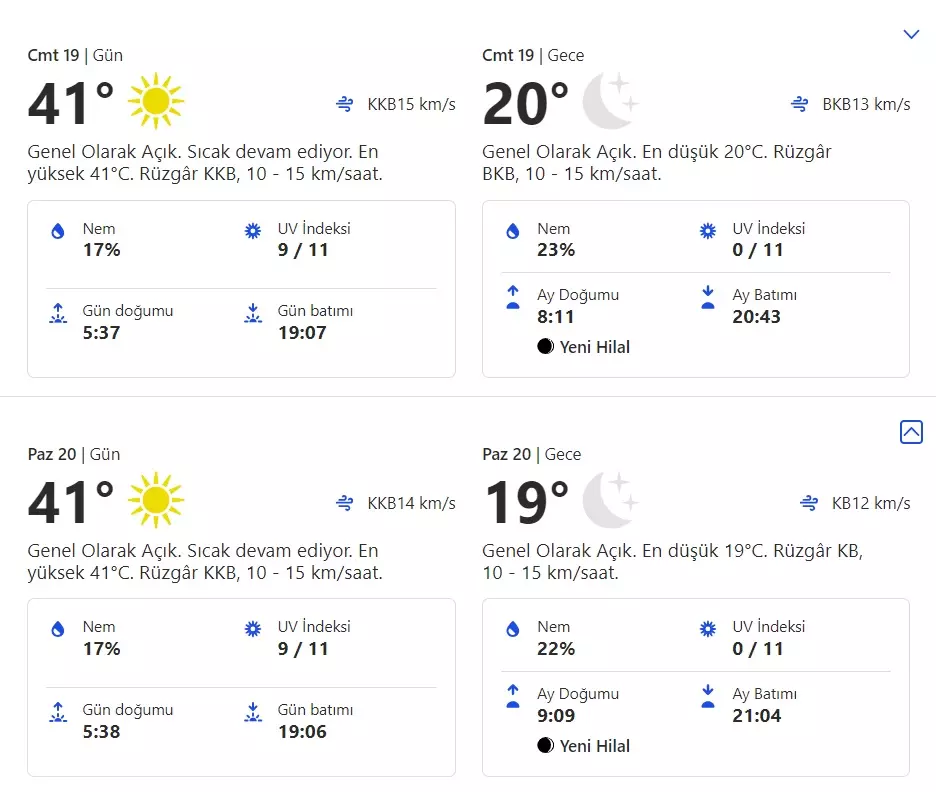Click the UV index icon for Cmt 19 Gün
Screen dimensions: 936x792
tap(253, 231)
